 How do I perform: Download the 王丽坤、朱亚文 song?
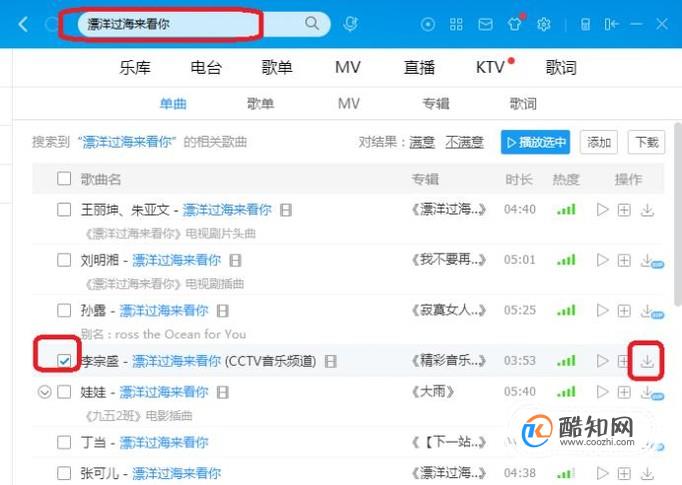pyautogui.click(x=647, y=210)
